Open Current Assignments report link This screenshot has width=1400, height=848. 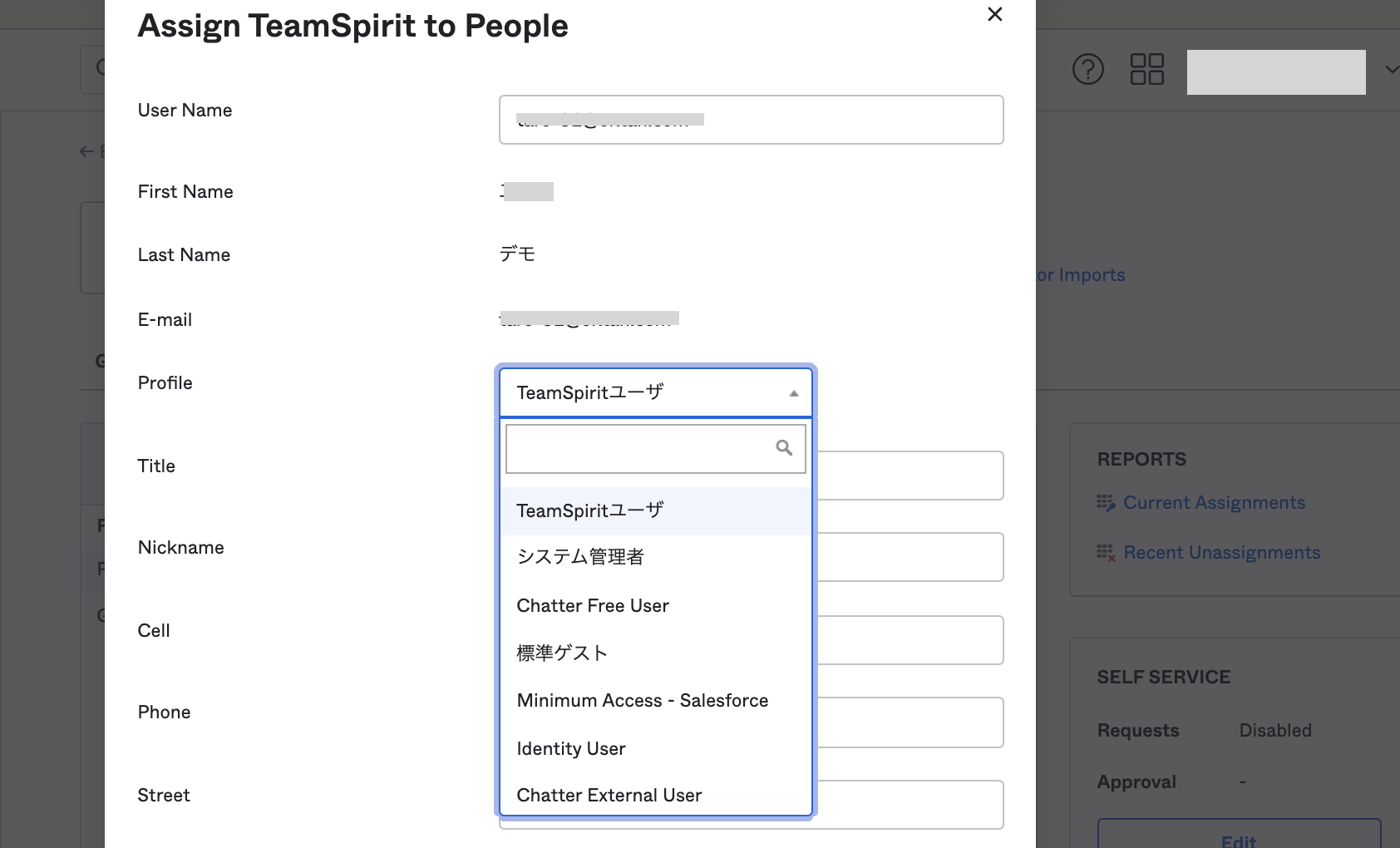[x=1214, y=503]
